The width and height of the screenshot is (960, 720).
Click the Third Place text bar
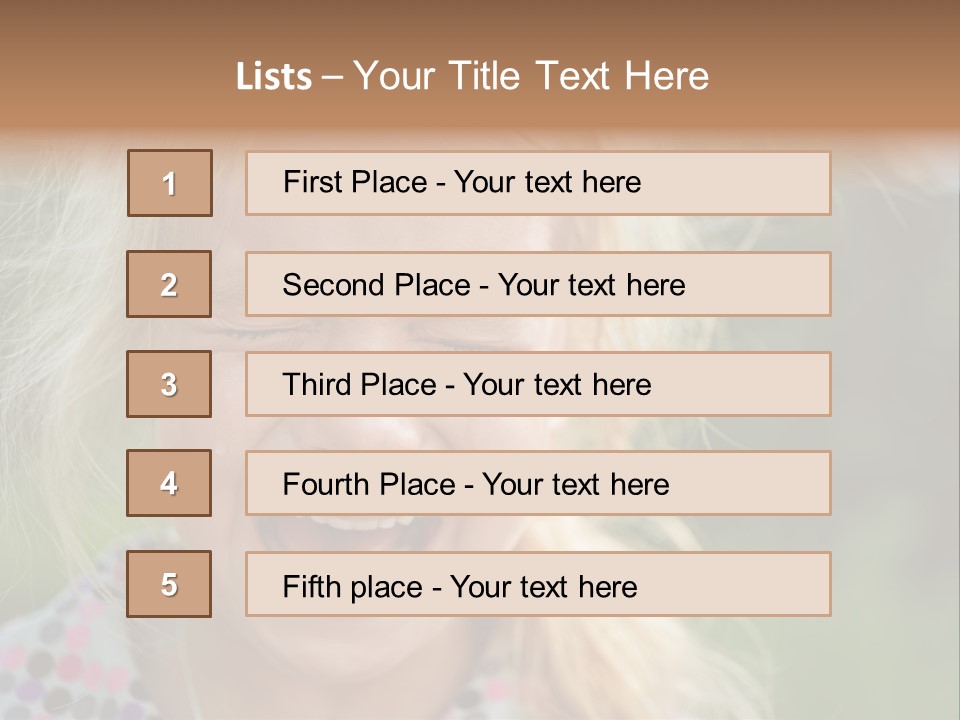click(x=538, y=384)
